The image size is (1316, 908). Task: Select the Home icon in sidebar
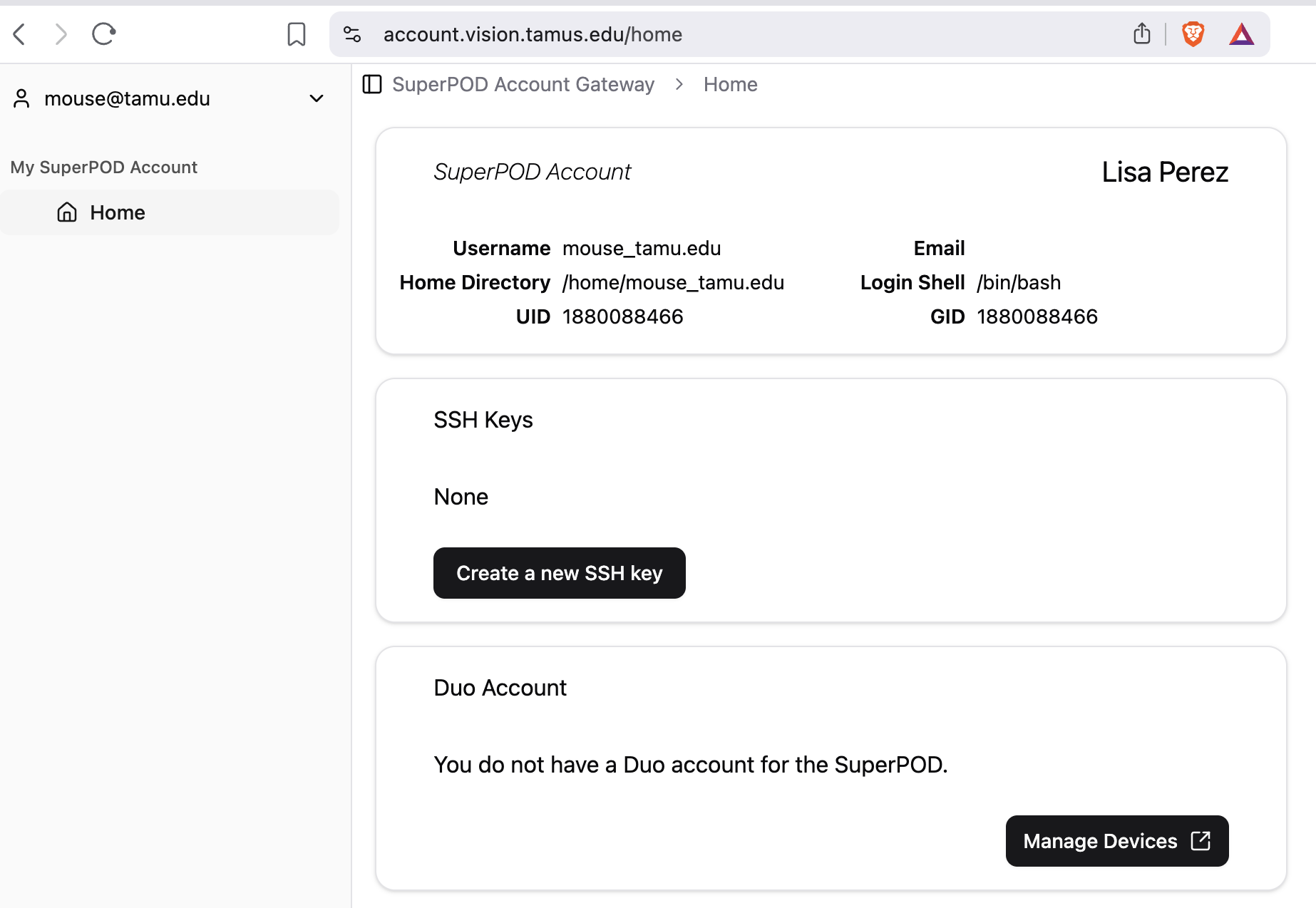coord(66,212)
